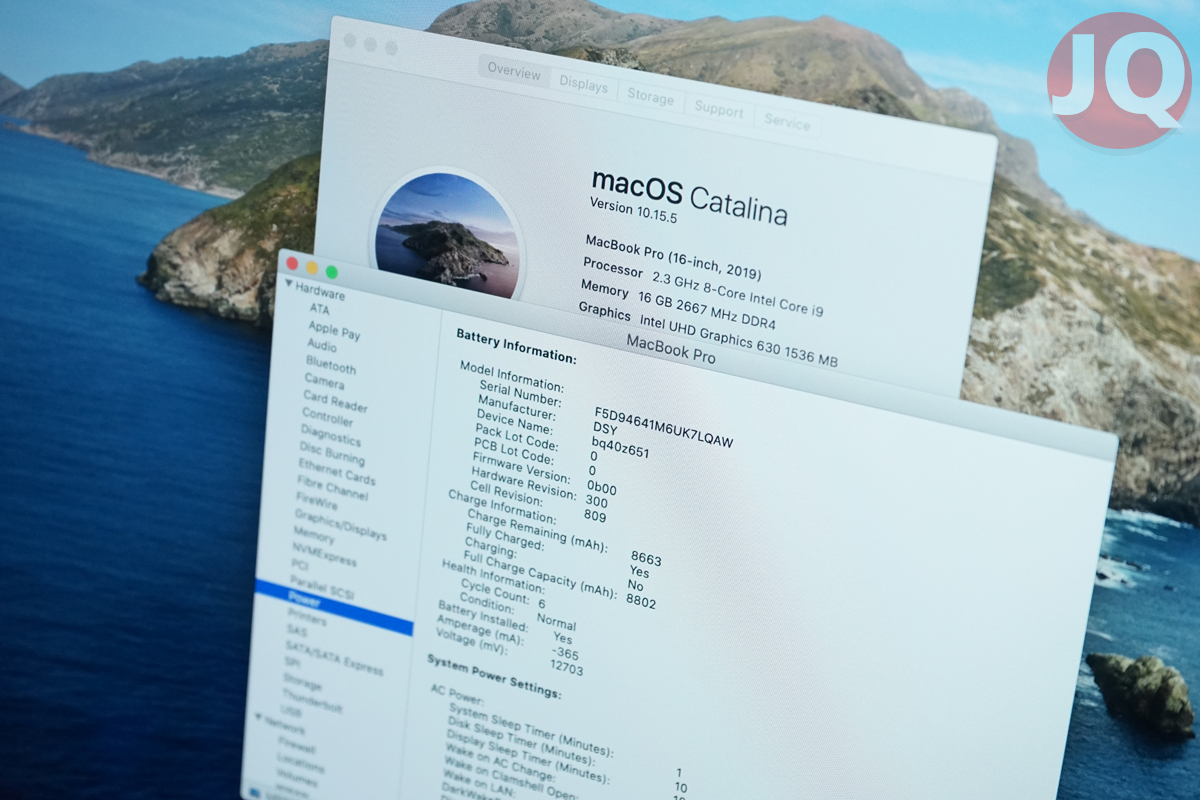Open the Diagnostics entry
This screenshot has width=1200, height=800.
(331, 437)
